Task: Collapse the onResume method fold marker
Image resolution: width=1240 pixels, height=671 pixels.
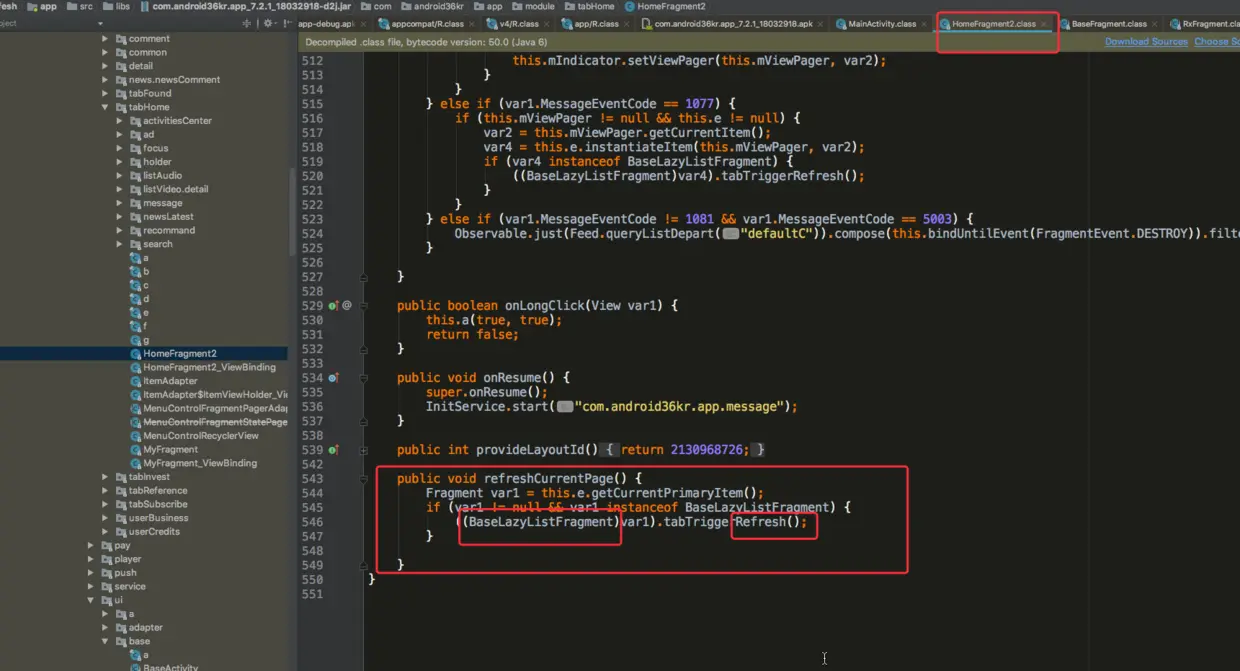Action: coord(365,377)
